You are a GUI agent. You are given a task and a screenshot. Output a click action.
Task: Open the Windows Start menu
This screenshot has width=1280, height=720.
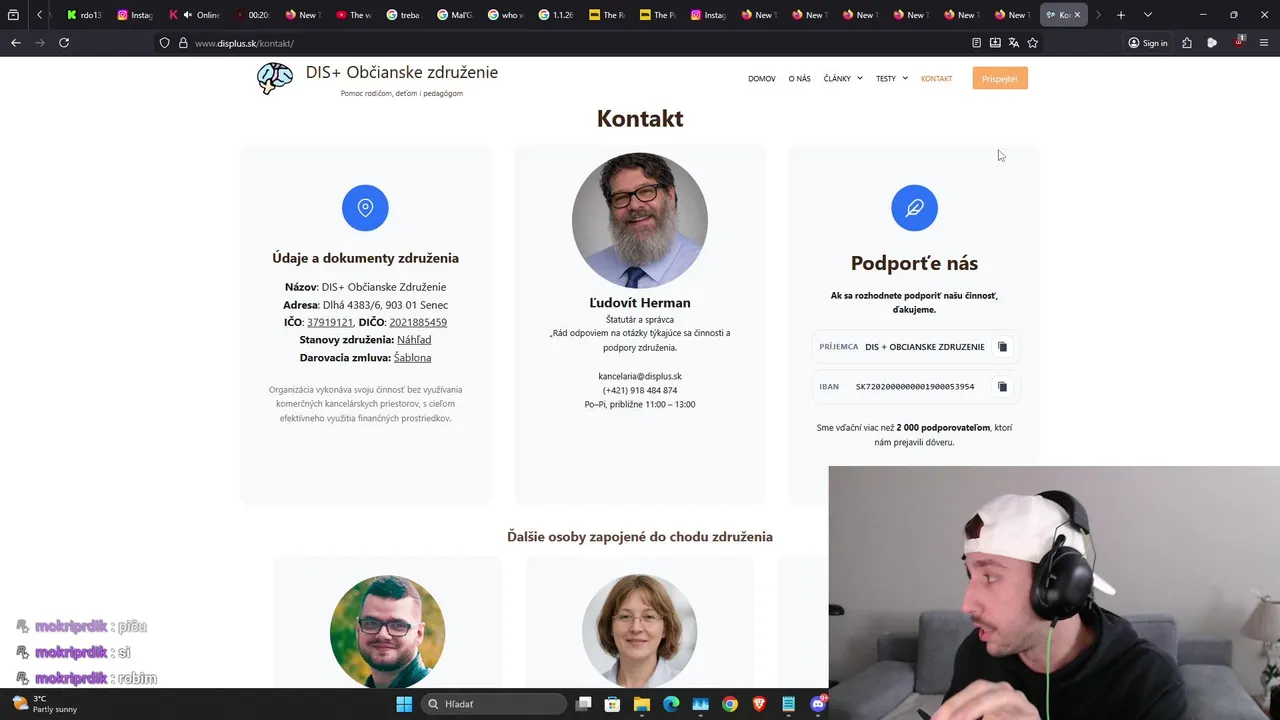[404, 704]
